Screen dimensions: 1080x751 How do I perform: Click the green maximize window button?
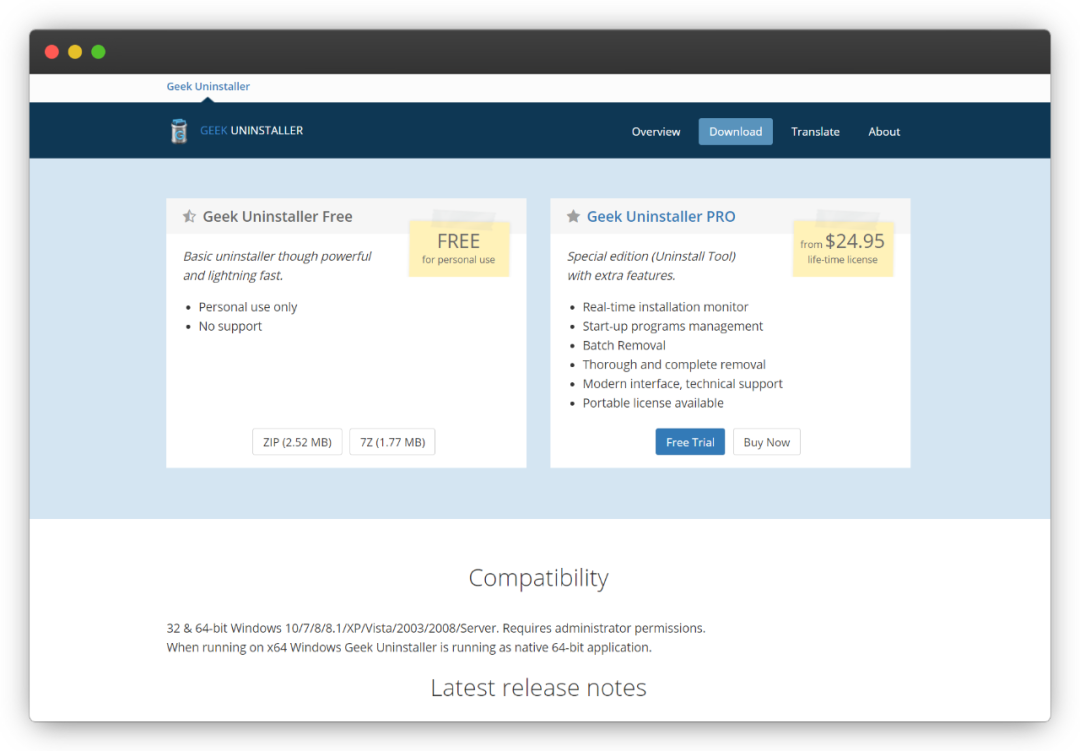pyautogui.click(x=98, y=52)
